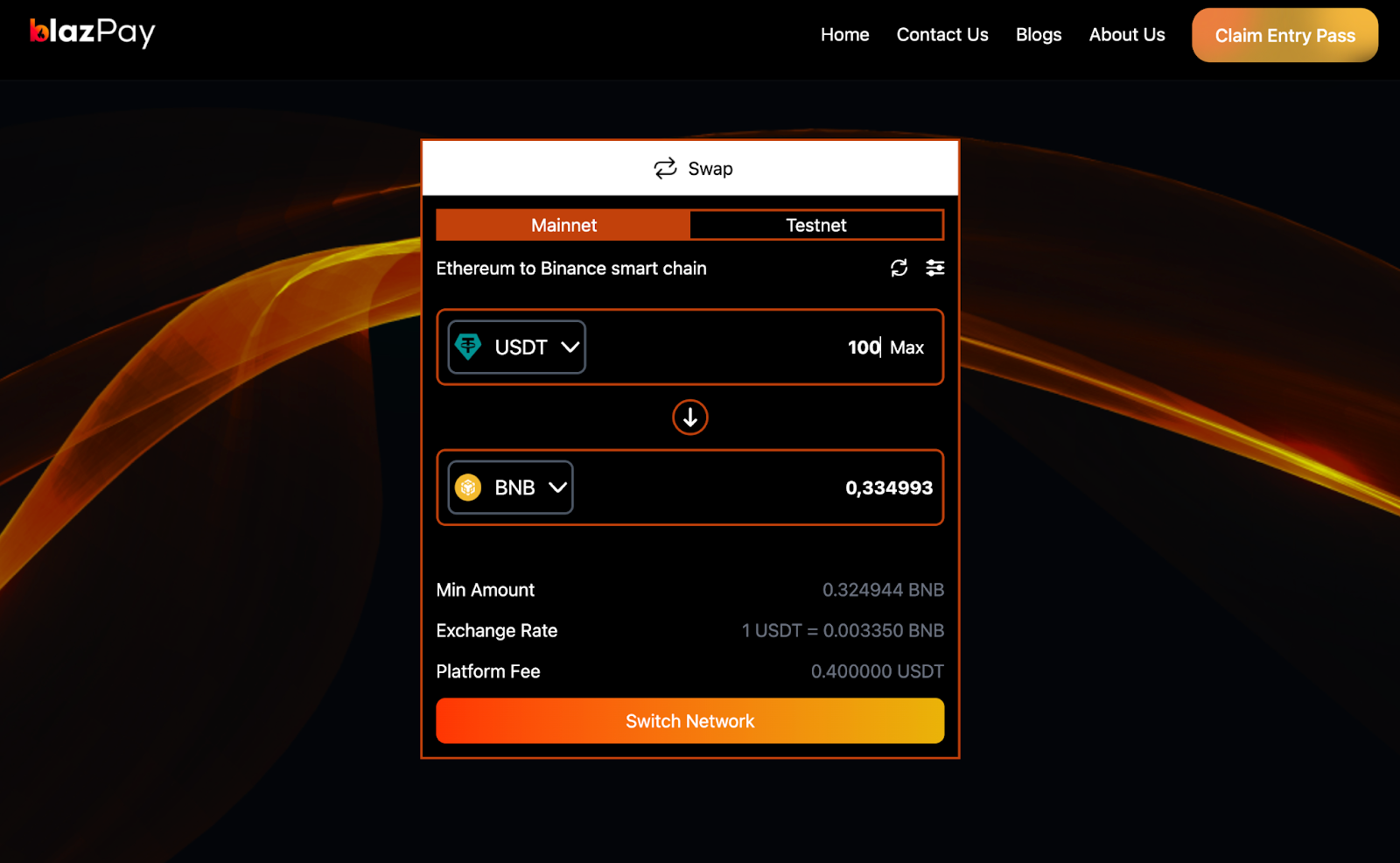The width and height of the screenshot is (1400, 863).
Task: Click Max to use full balance
Action: [906, 347]
